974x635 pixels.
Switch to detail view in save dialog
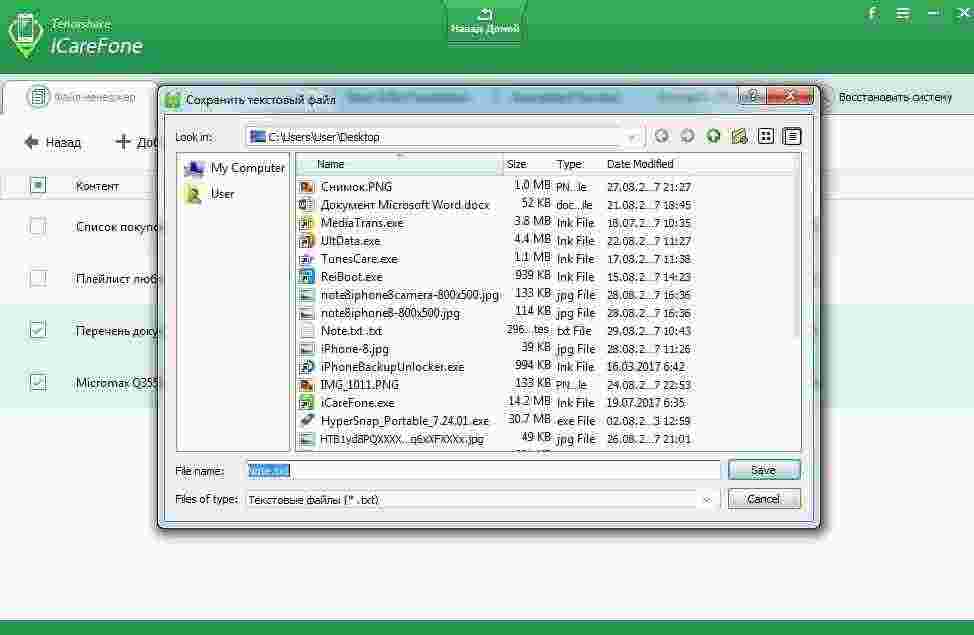792,136
